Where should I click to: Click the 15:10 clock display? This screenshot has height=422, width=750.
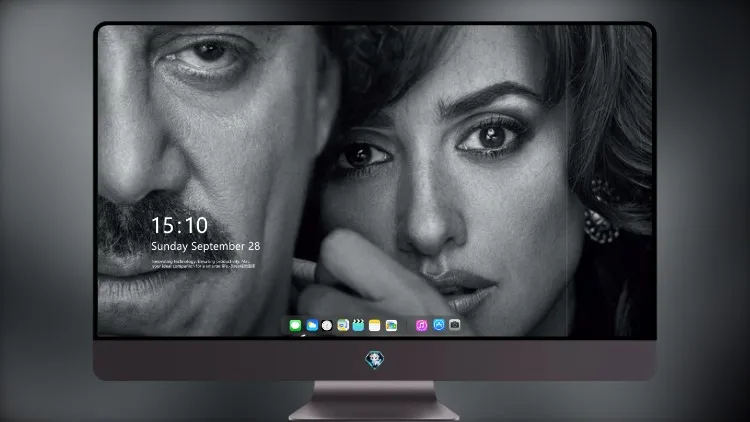click(179, 225)
